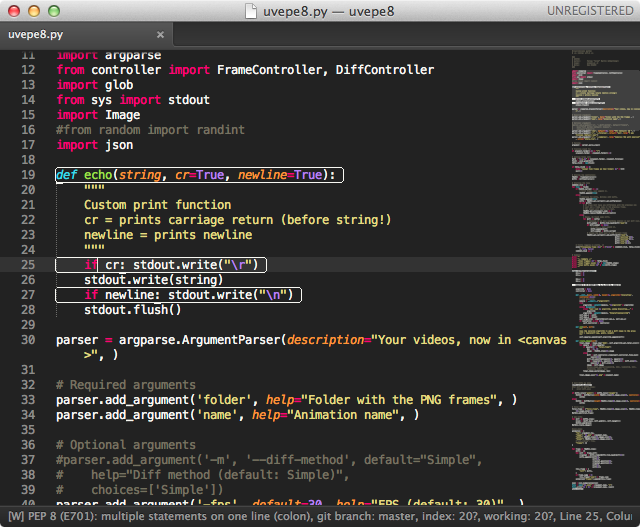
Task: Click 'stdout.write(string)' line
Action: [154, 280]
